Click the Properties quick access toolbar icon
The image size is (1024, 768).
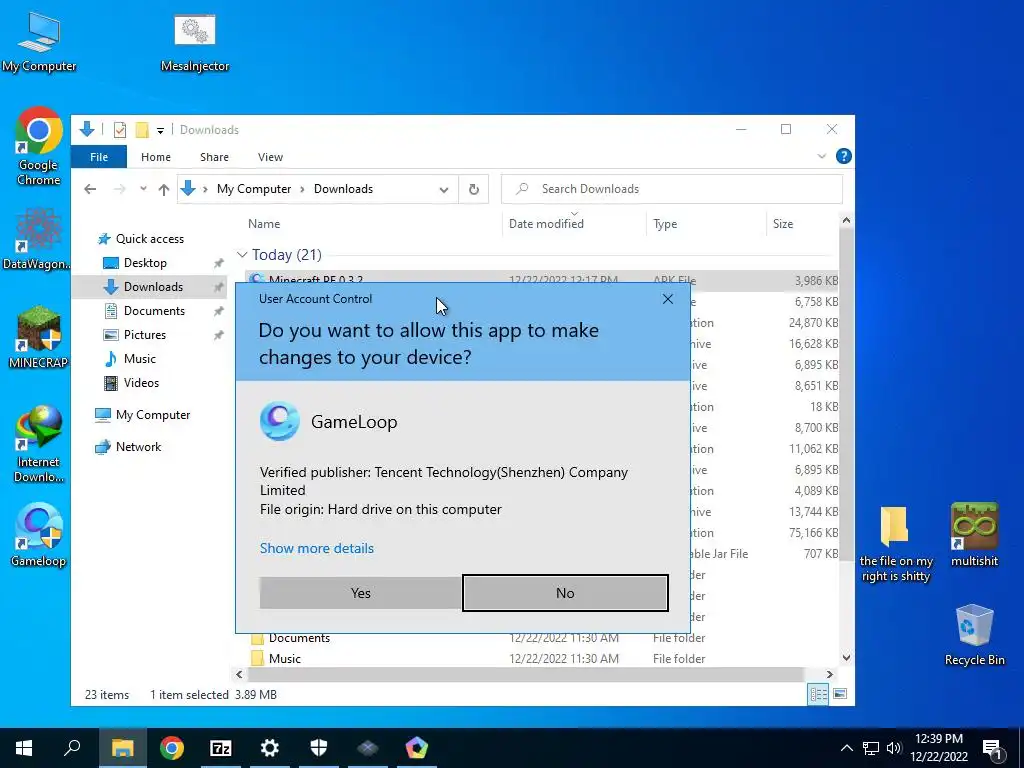pyautogui.click(x=120, y=130)
